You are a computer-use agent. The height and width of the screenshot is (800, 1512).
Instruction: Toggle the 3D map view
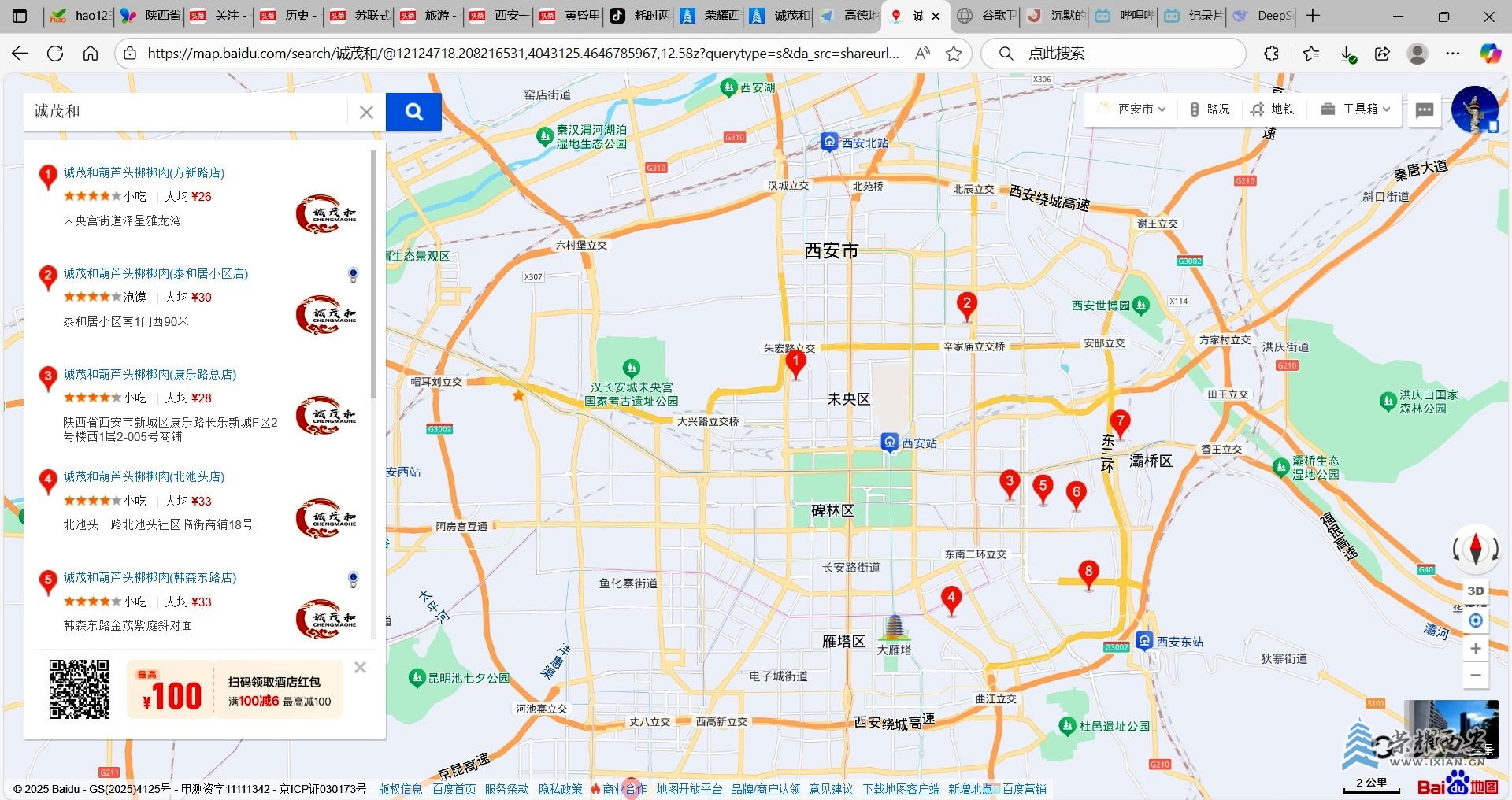tap(1475, 591)
